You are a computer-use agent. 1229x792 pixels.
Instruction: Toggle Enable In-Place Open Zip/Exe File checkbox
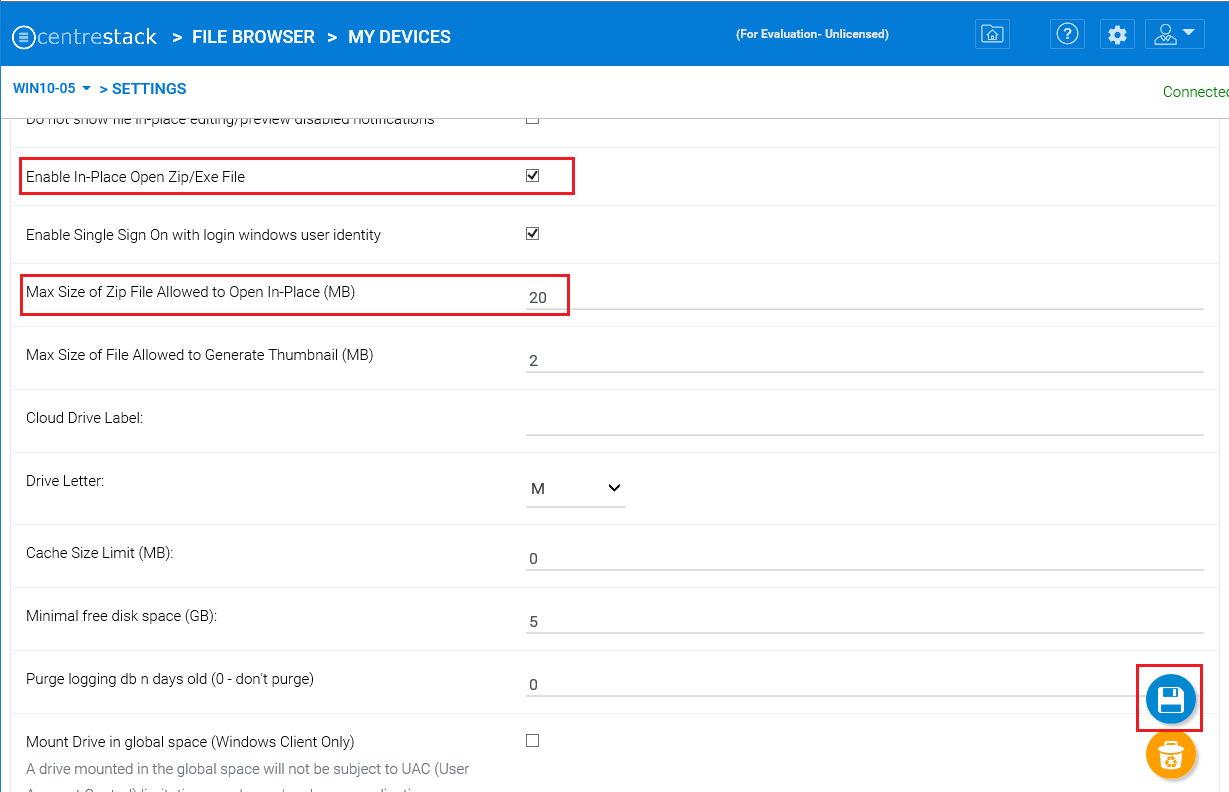tap(532, 176)
